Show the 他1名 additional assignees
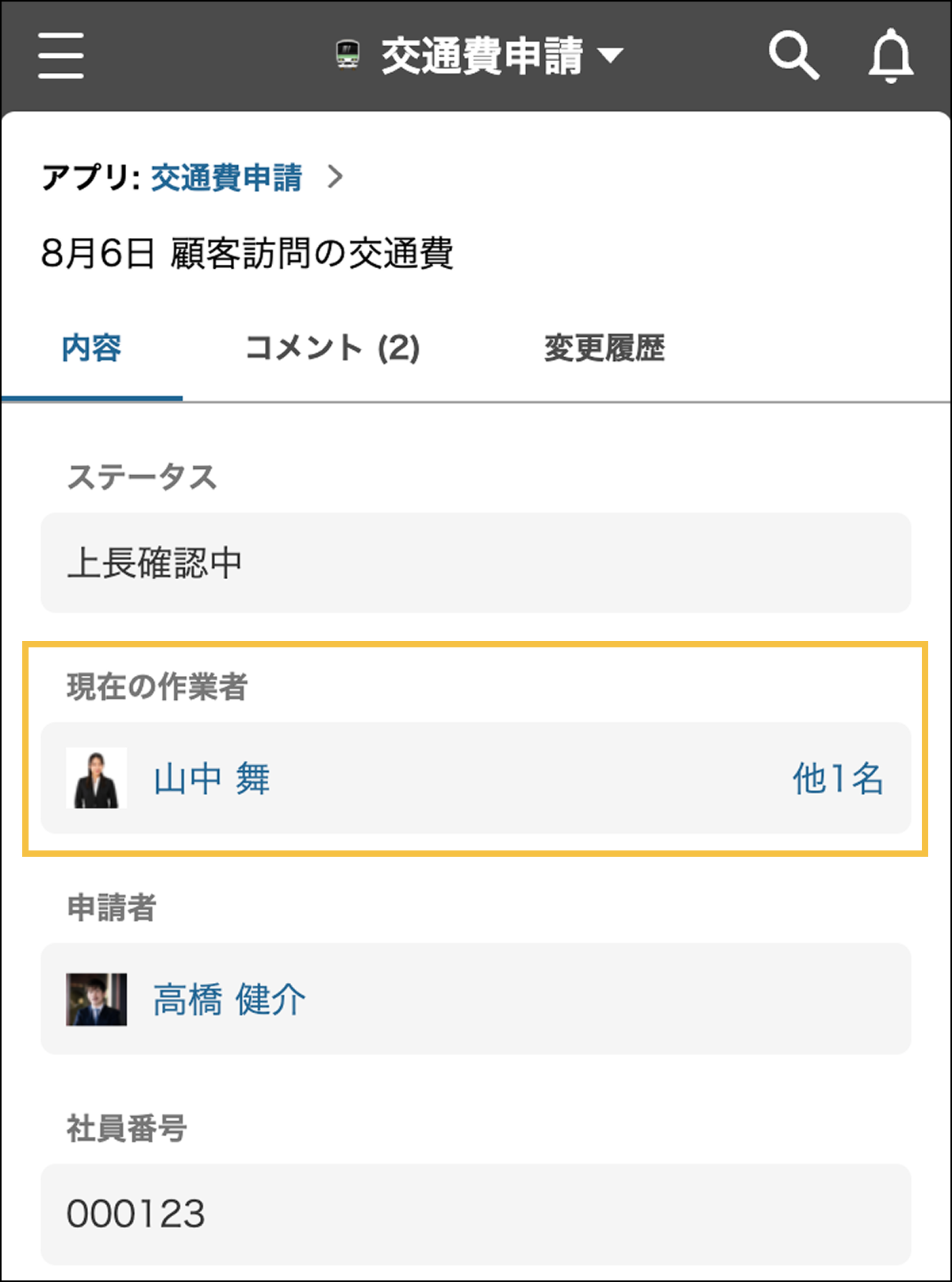This screenshot has width=952, height=1282. pyautogui.click(x=838, y=778)
